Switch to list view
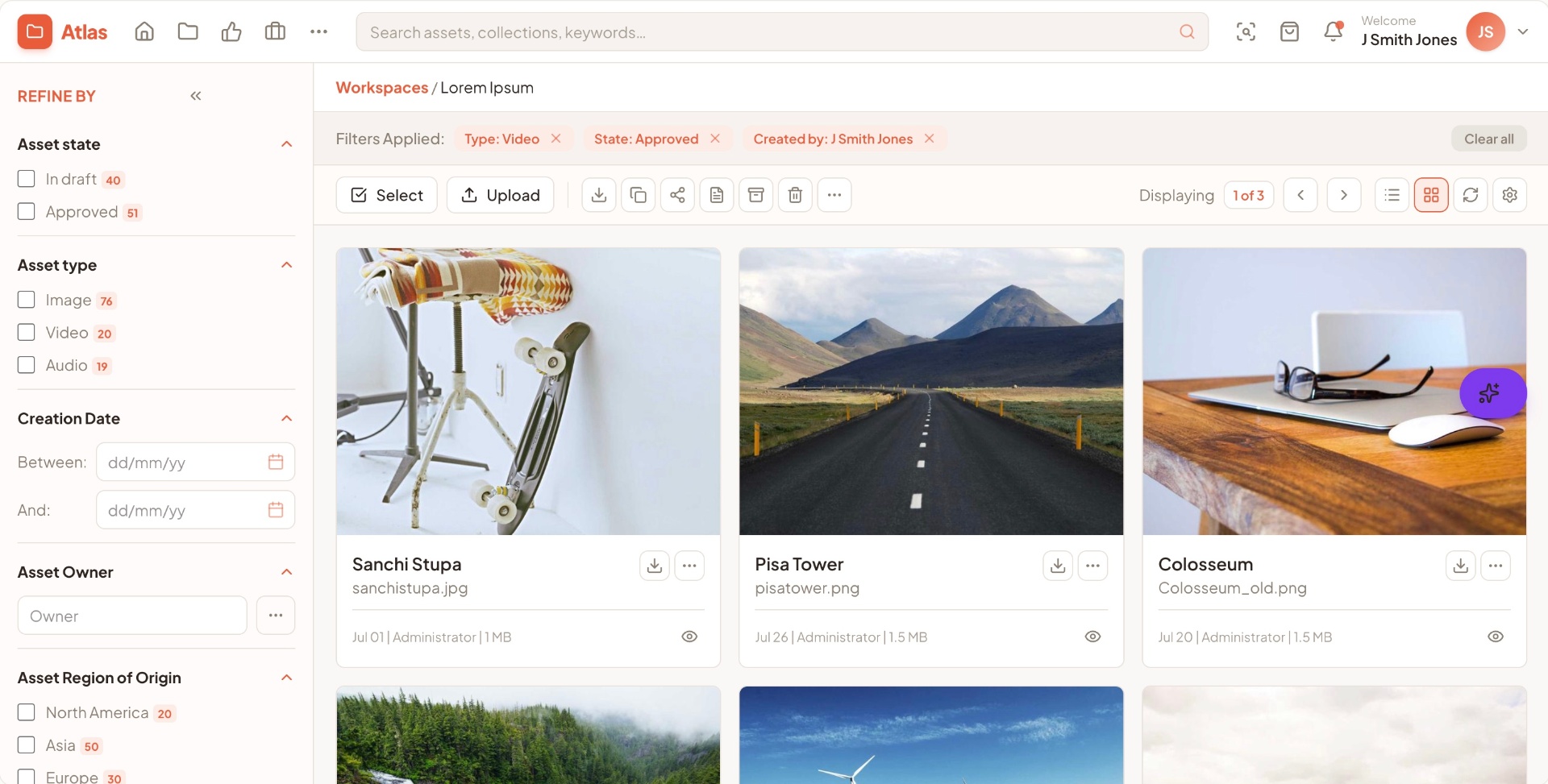 pyautogui.click(x=1392, y=195)
